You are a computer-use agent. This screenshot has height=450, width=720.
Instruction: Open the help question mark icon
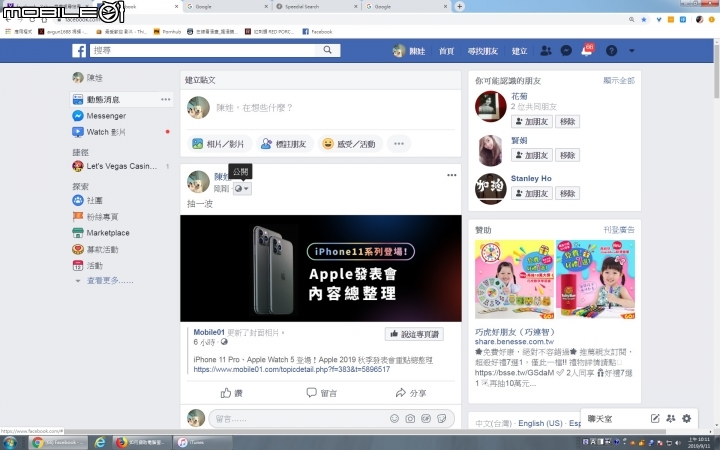(x=611, y=51)
